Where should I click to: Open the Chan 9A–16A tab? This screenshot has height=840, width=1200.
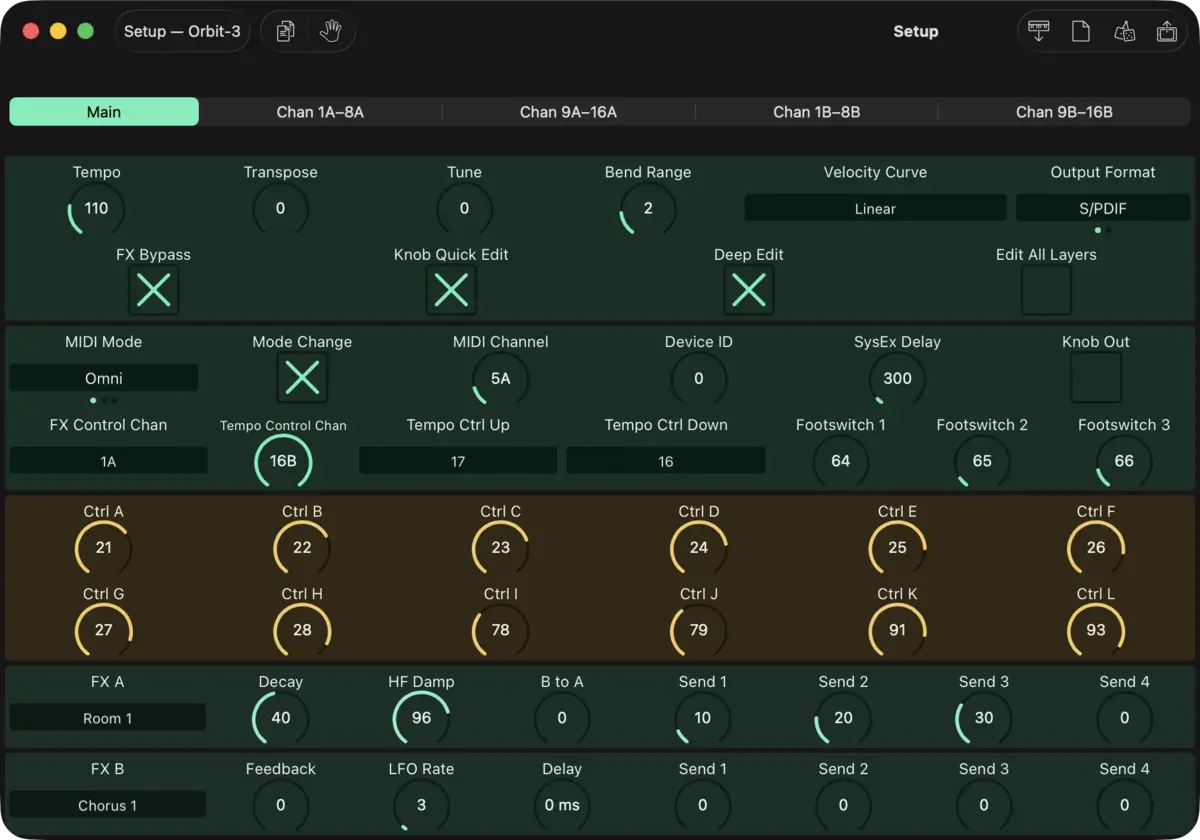[568, 112]
